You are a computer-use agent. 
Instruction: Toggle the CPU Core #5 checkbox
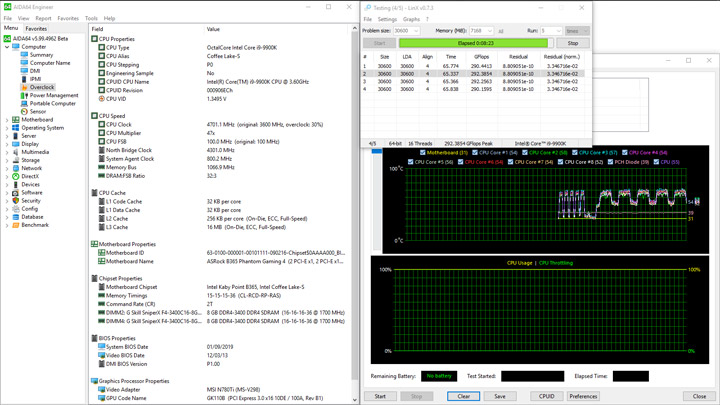(411, 162)
